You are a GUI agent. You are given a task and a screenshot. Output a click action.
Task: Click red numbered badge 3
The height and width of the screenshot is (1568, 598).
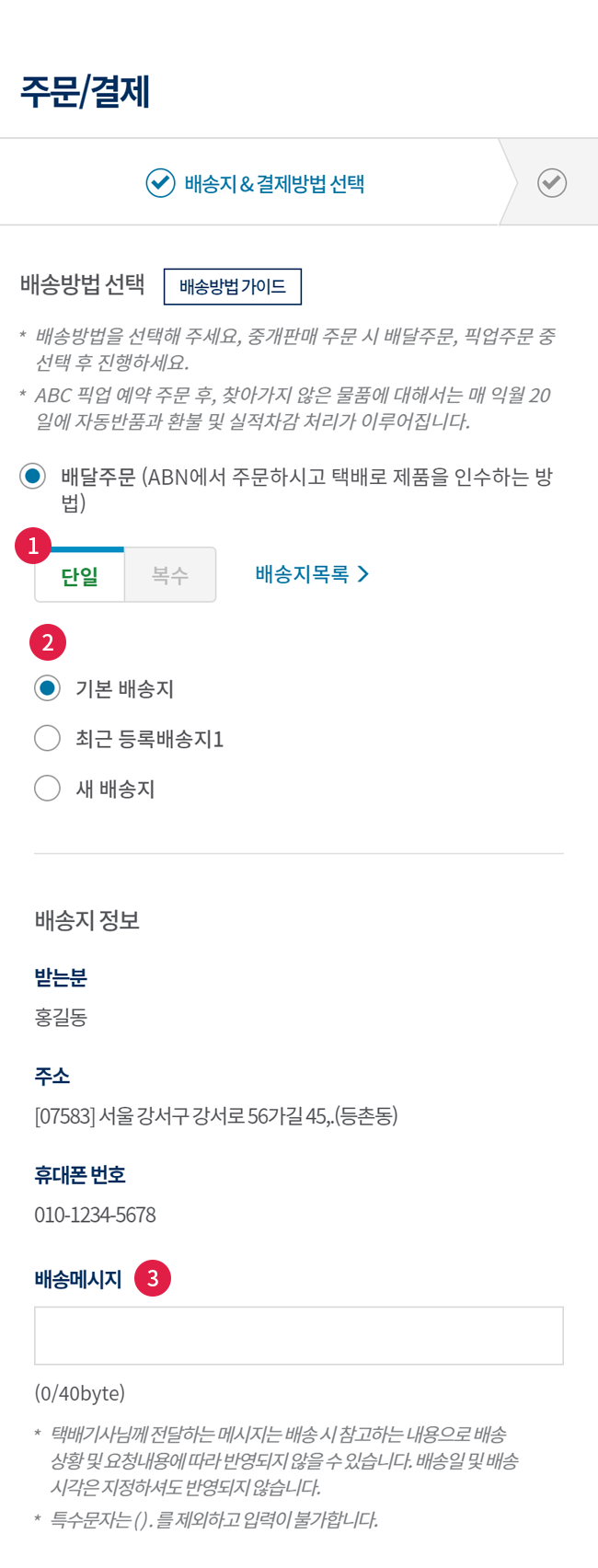click(x=153, y=1278)
